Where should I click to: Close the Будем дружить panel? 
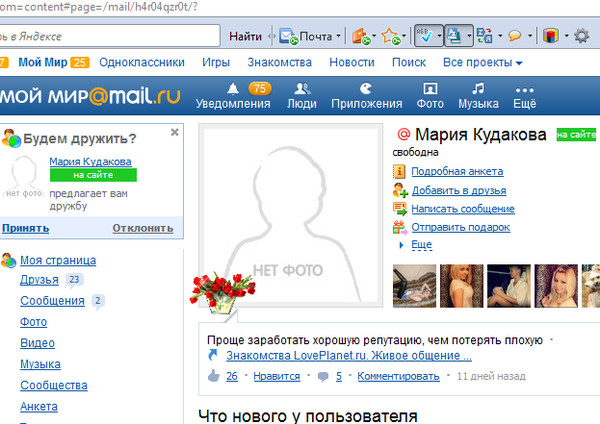pyautogui.click(x=174, y=132)
